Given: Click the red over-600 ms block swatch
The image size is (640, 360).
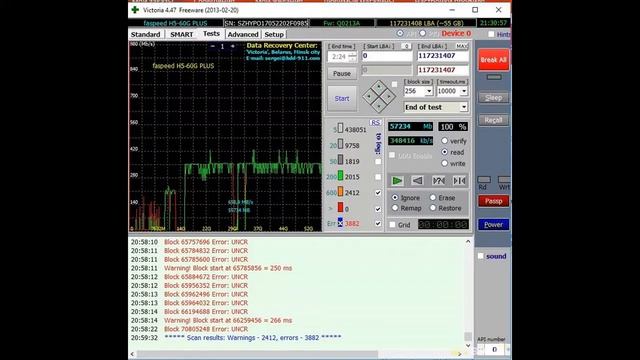Looking at the screenshot, I should (x=340, y=207).
